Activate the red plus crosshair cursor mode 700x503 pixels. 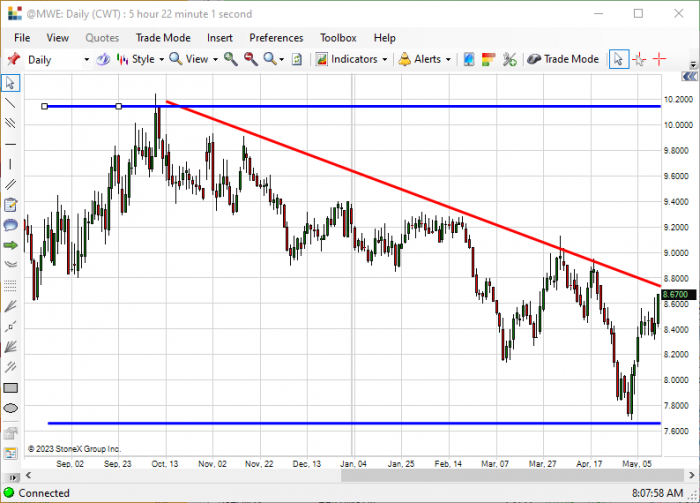click(659, 59)
